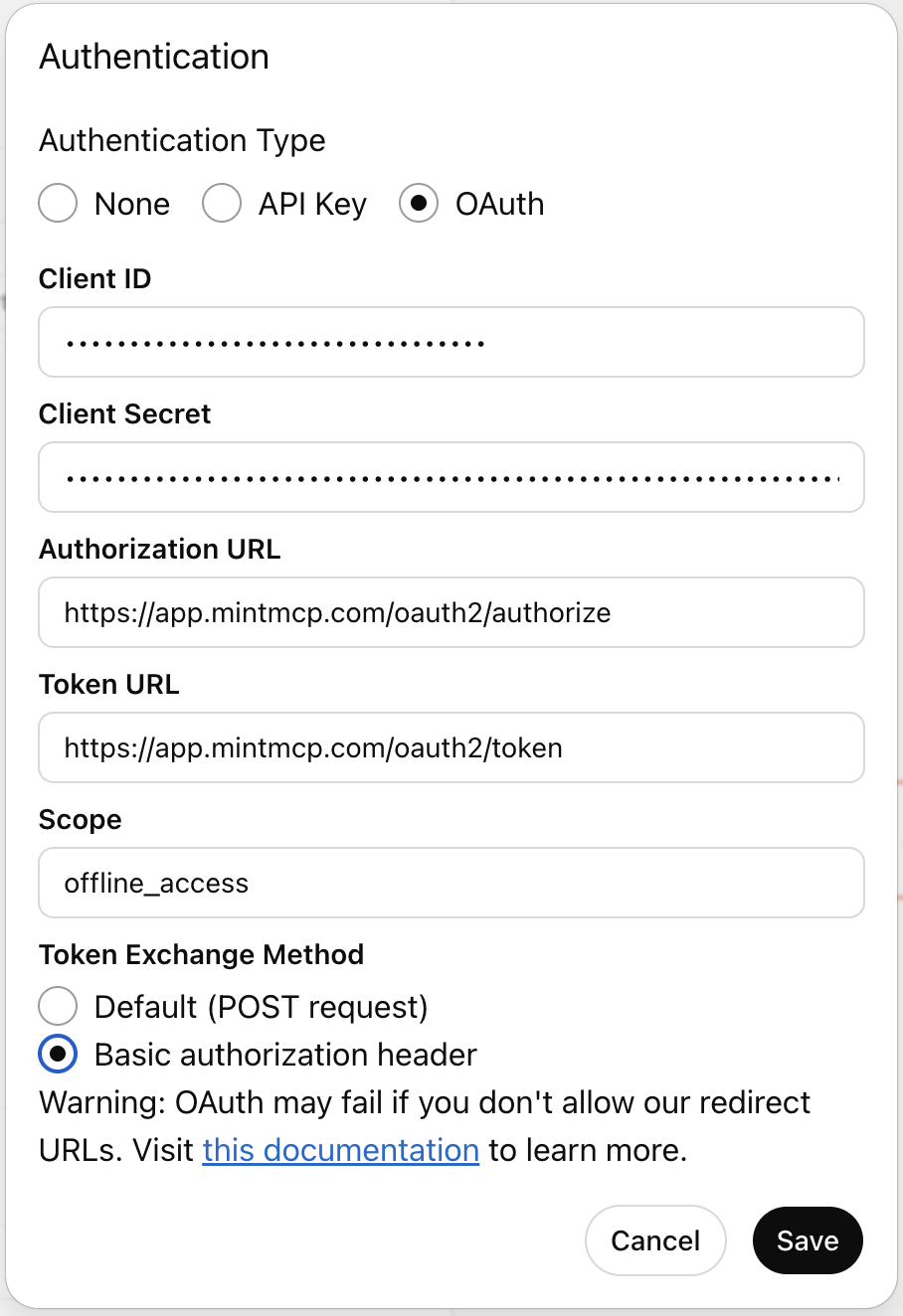Click the OAuth warning message text
This screenshot has height=1316, width=903.
click(x=424, y=1101)
